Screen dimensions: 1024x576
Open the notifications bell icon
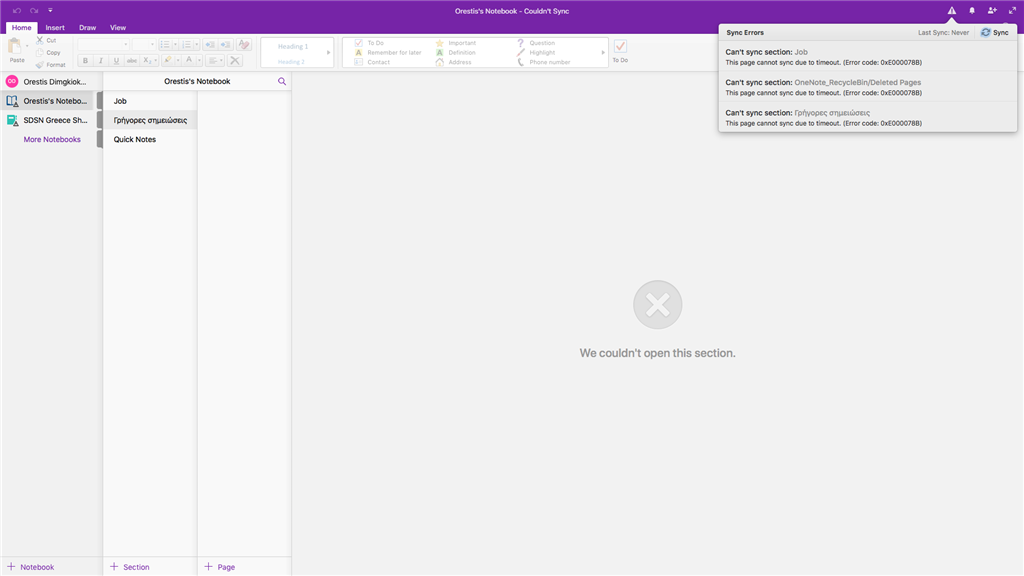coord(972,10)
